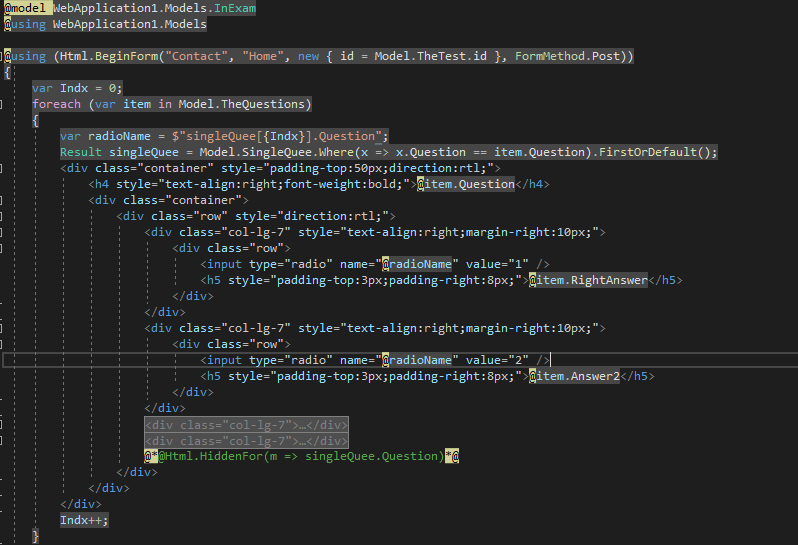The height and width of the screenshot is (545, 798).
Task: Click the opening @* Razor comment marker
Action: click(x=151, y=456)
